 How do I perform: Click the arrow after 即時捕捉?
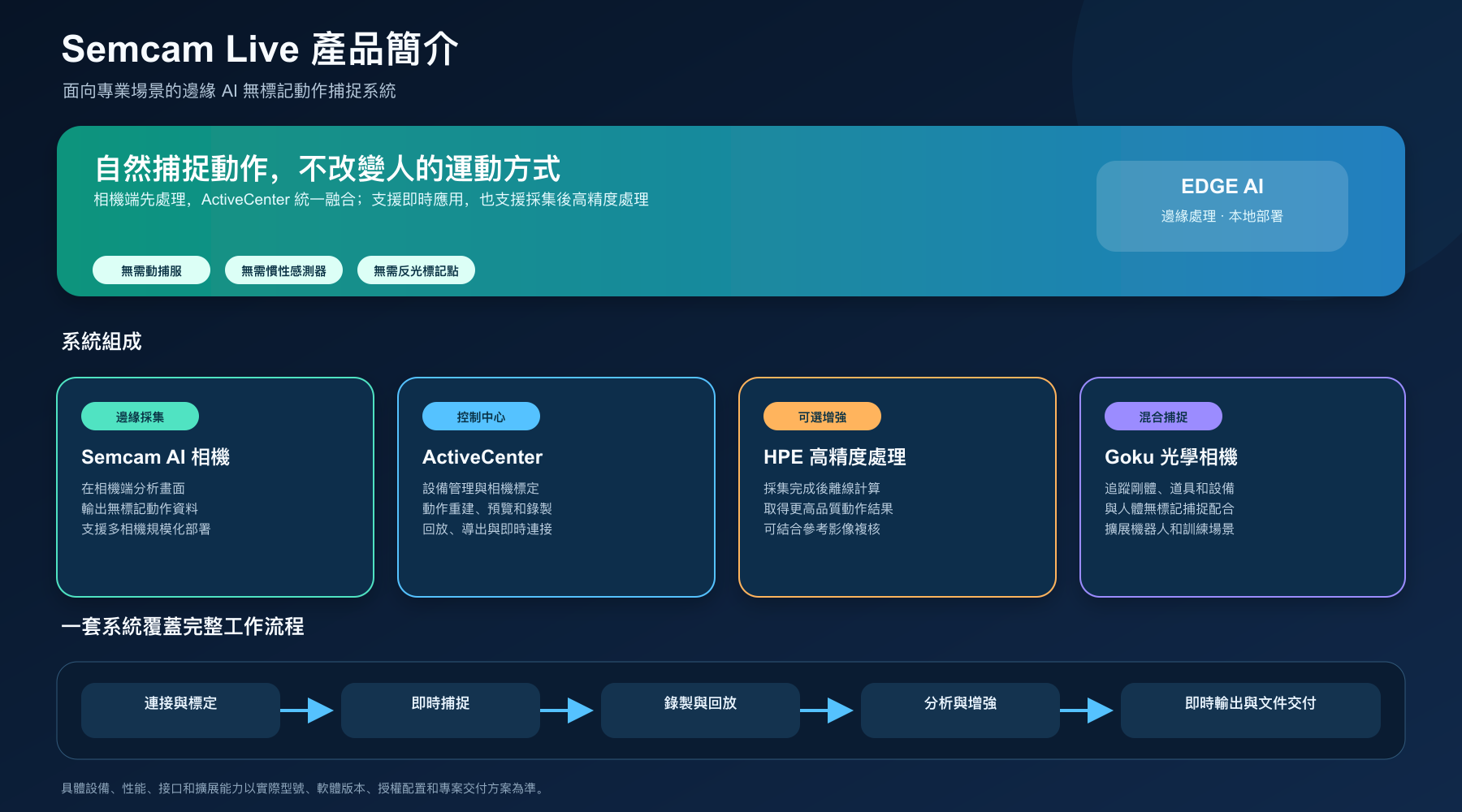click(567, 710)
